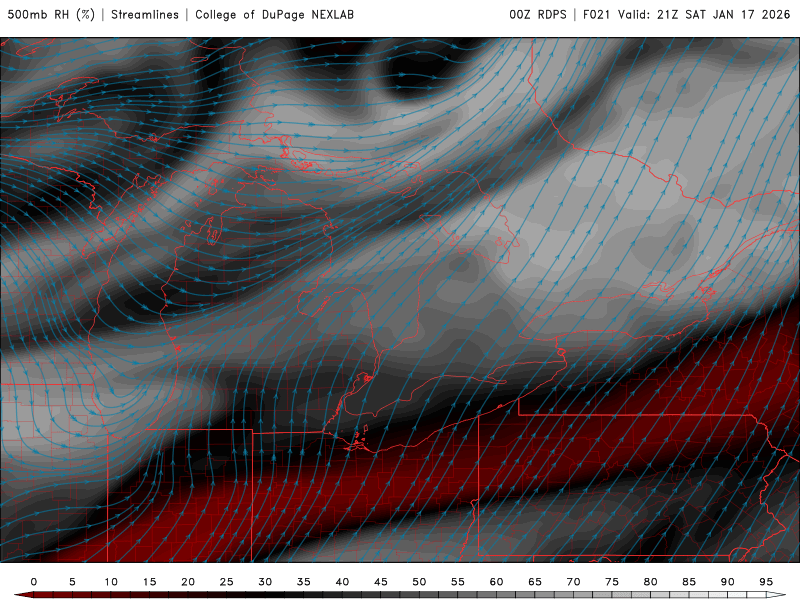Click the '500mb RH (%)' title text
800x600 pixels.
pyautogui.click(x=51, y=15)
